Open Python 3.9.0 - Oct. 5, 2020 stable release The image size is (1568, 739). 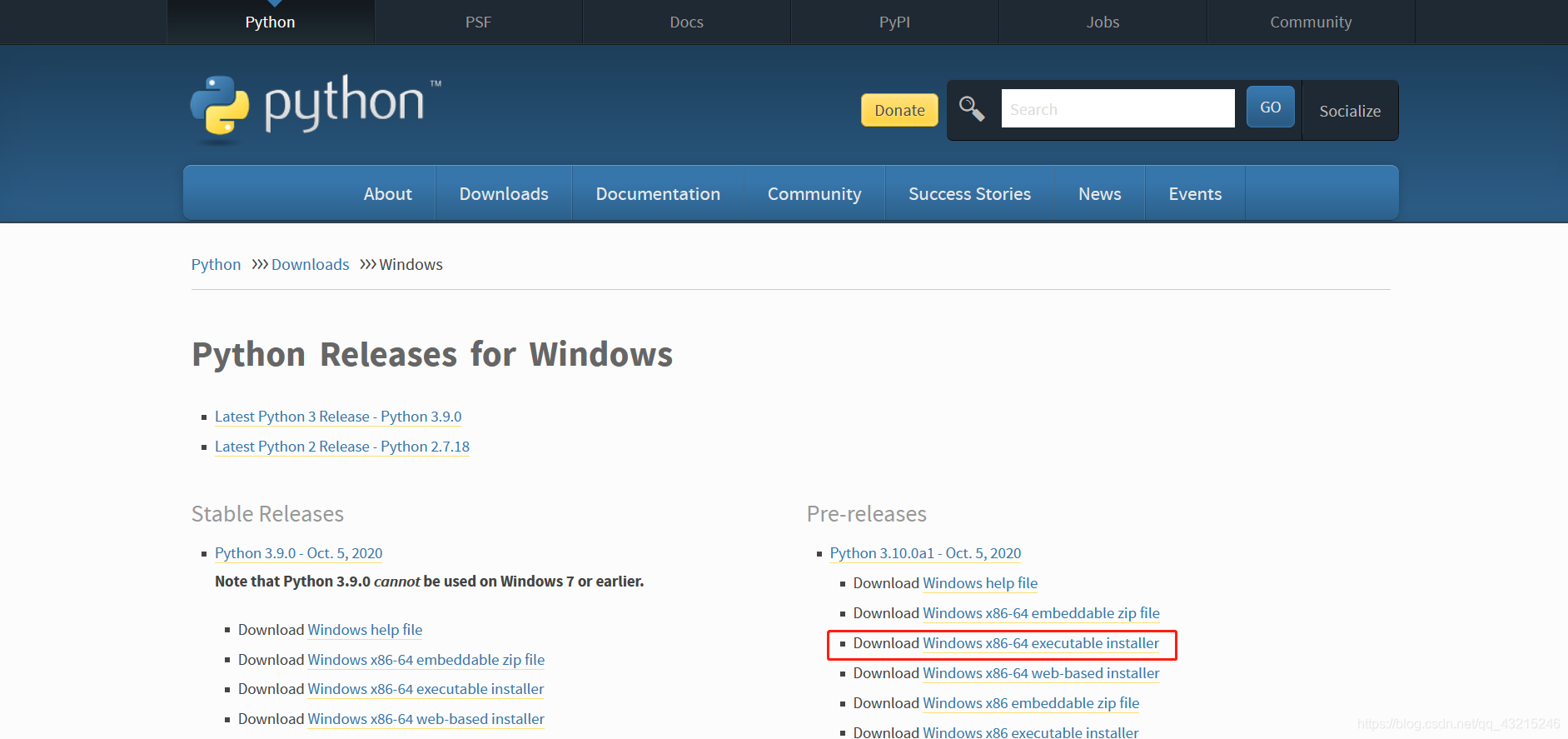(x=299, y=553)
